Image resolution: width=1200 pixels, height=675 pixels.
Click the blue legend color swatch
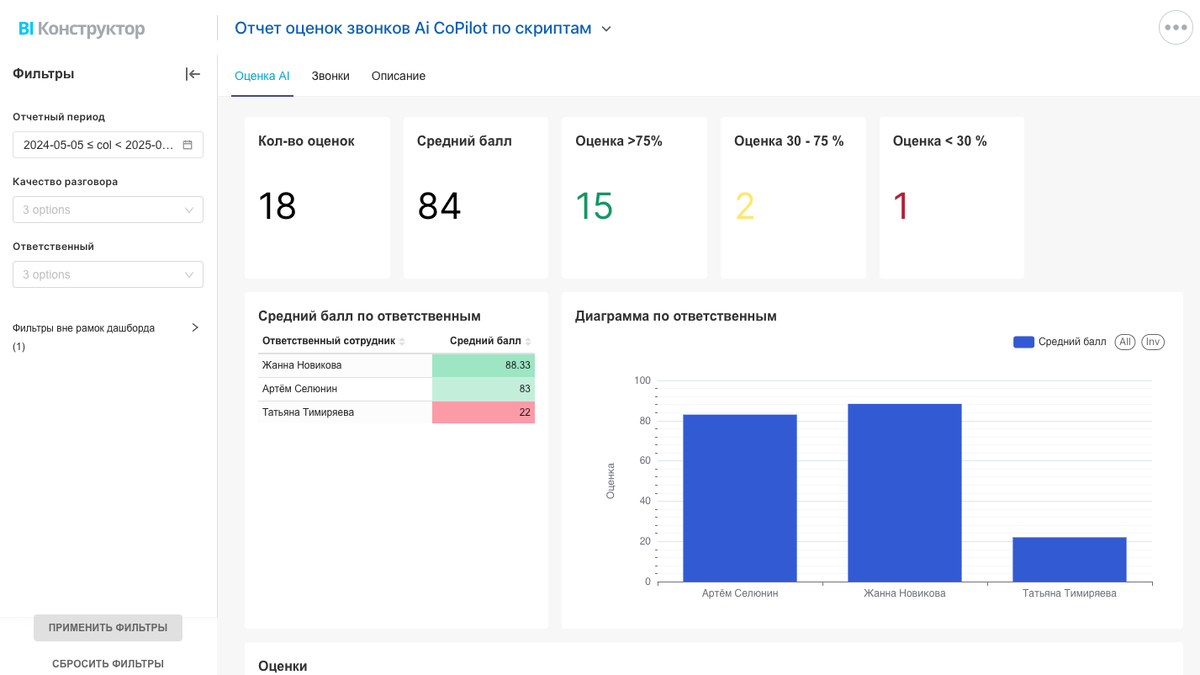(x=1022, y=341)
